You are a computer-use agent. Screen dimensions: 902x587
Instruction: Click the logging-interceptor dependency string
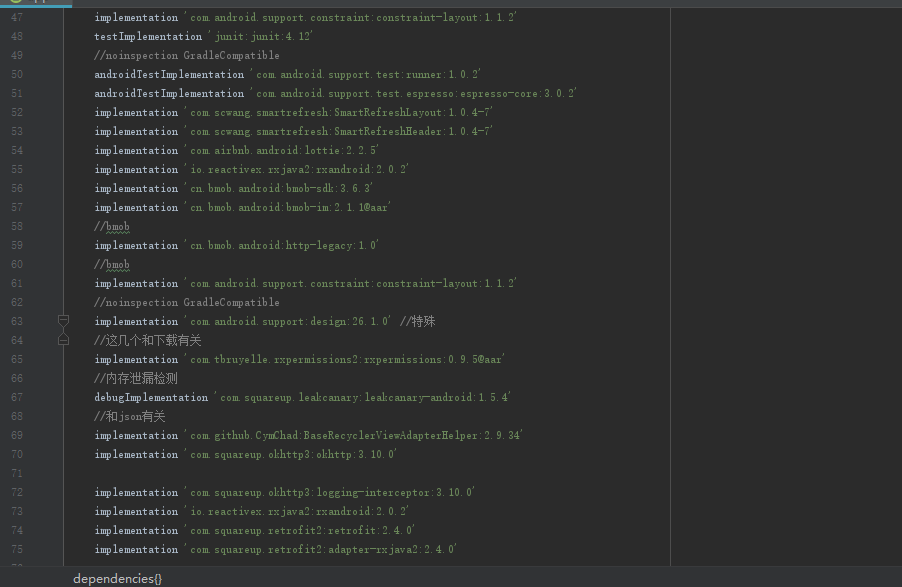[329, 492]
